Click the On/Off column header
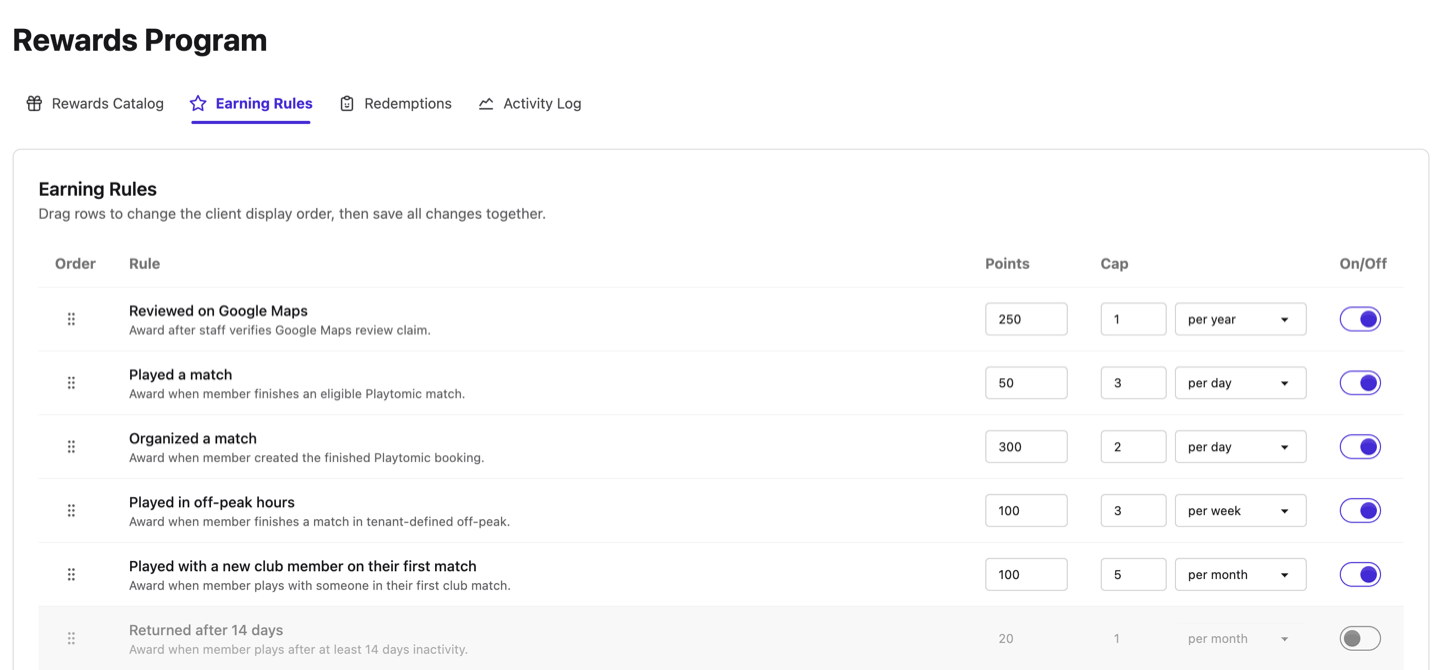The image size is (1440, 670). pyautogui.click(x=1363, y=264)
